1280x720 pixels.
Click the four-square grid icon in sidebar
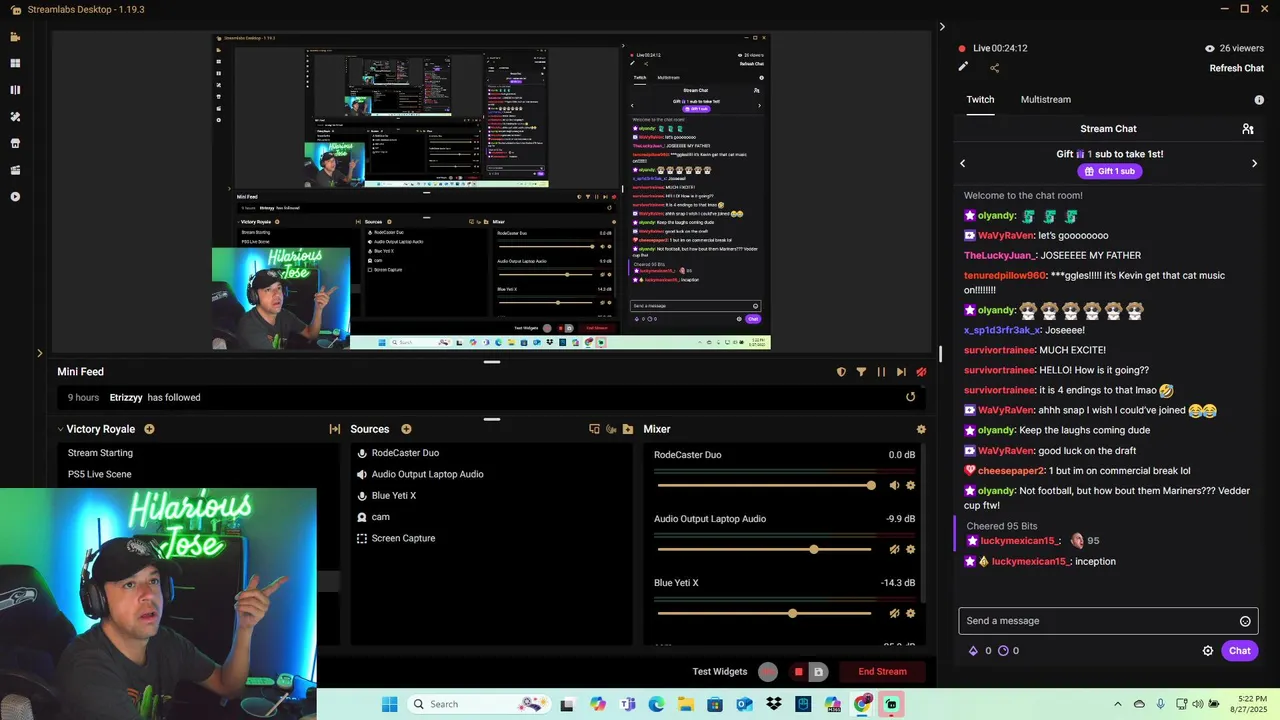coord(15,63)
